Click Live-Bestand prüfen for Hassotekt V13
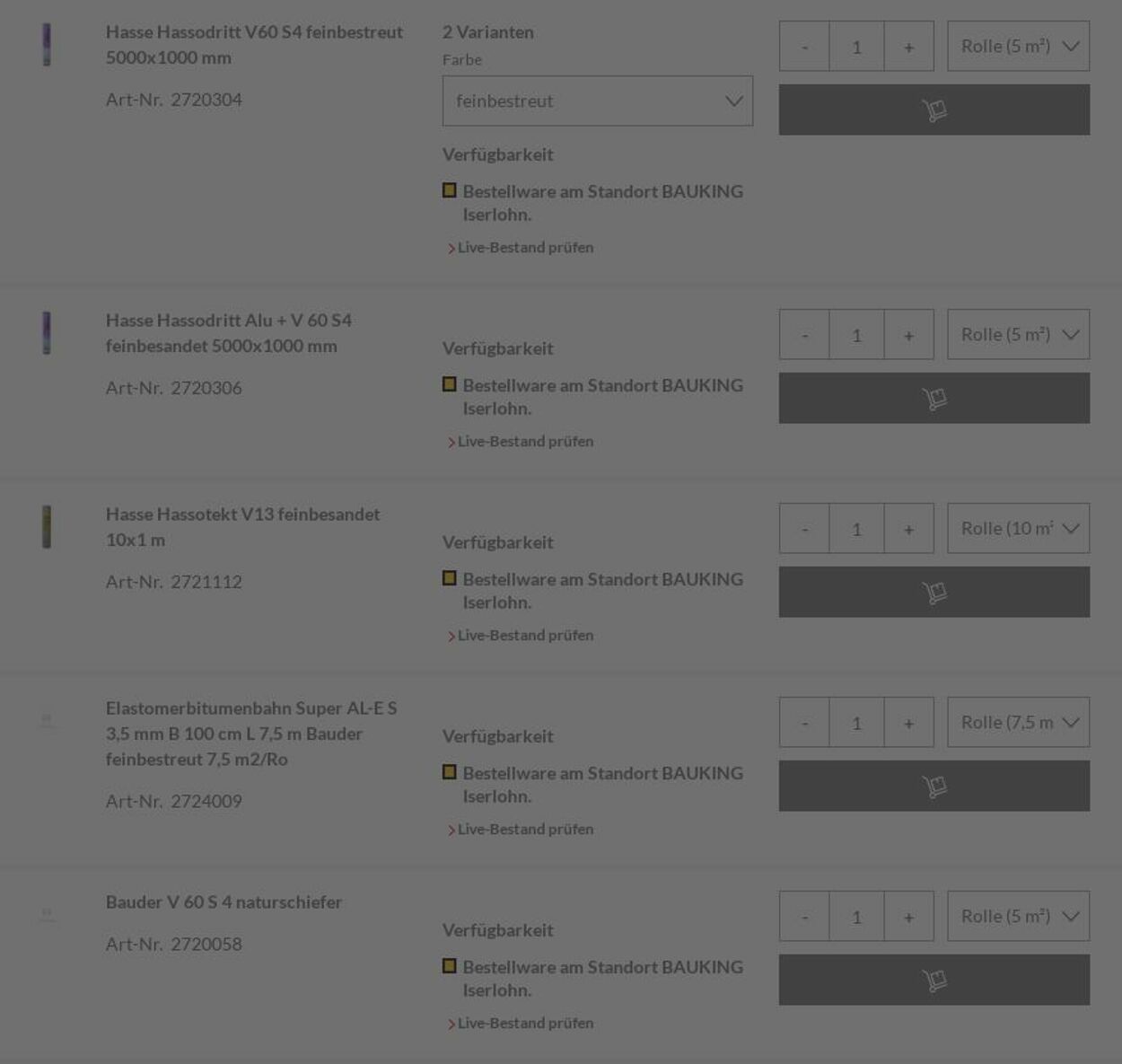 525,635
